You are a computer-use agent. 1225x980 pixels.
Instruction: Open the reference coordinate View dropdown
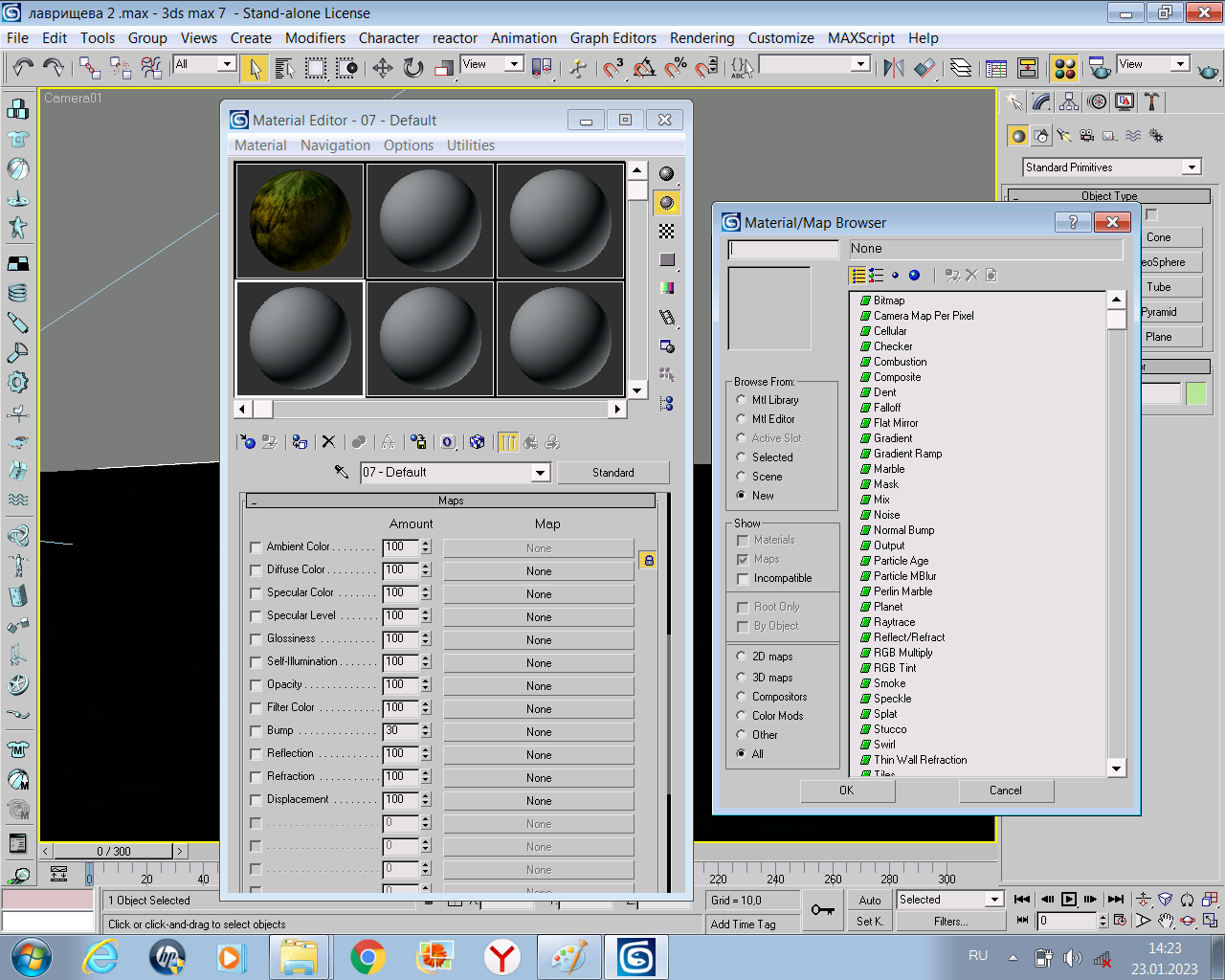tap(514, 64)
